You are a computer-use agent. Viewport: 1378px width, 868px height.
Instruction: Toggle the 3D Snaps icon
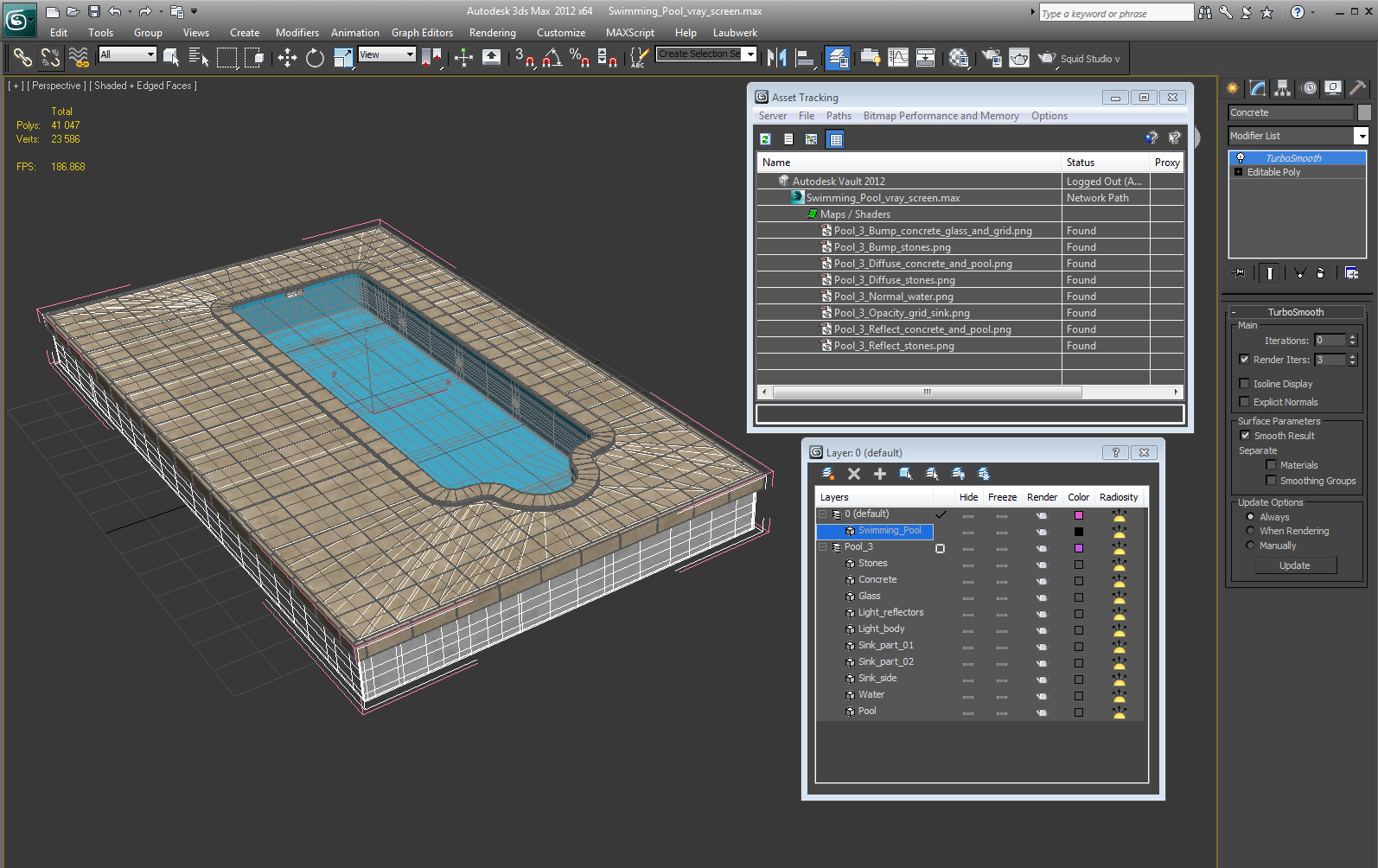pos(525,58)
